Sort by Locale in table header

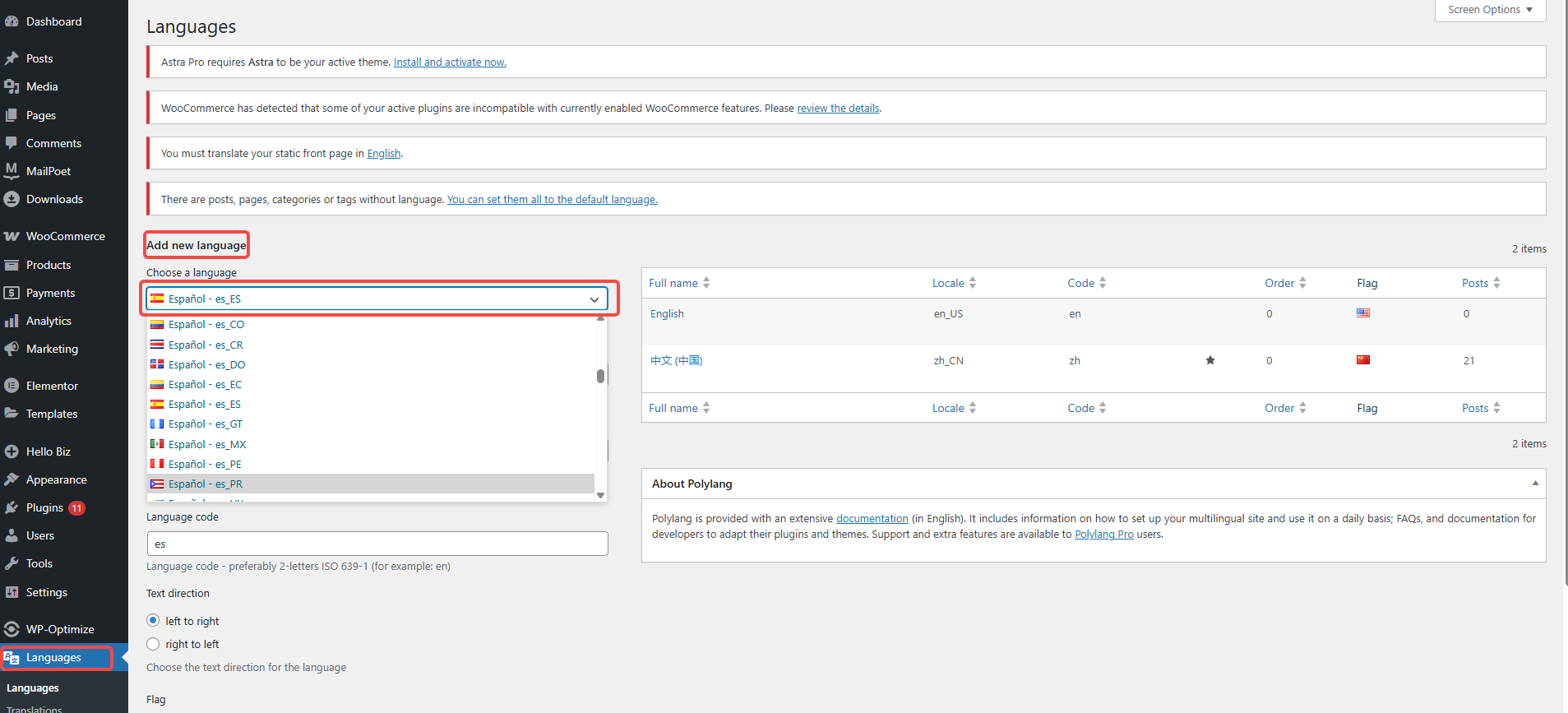(955, 283)
